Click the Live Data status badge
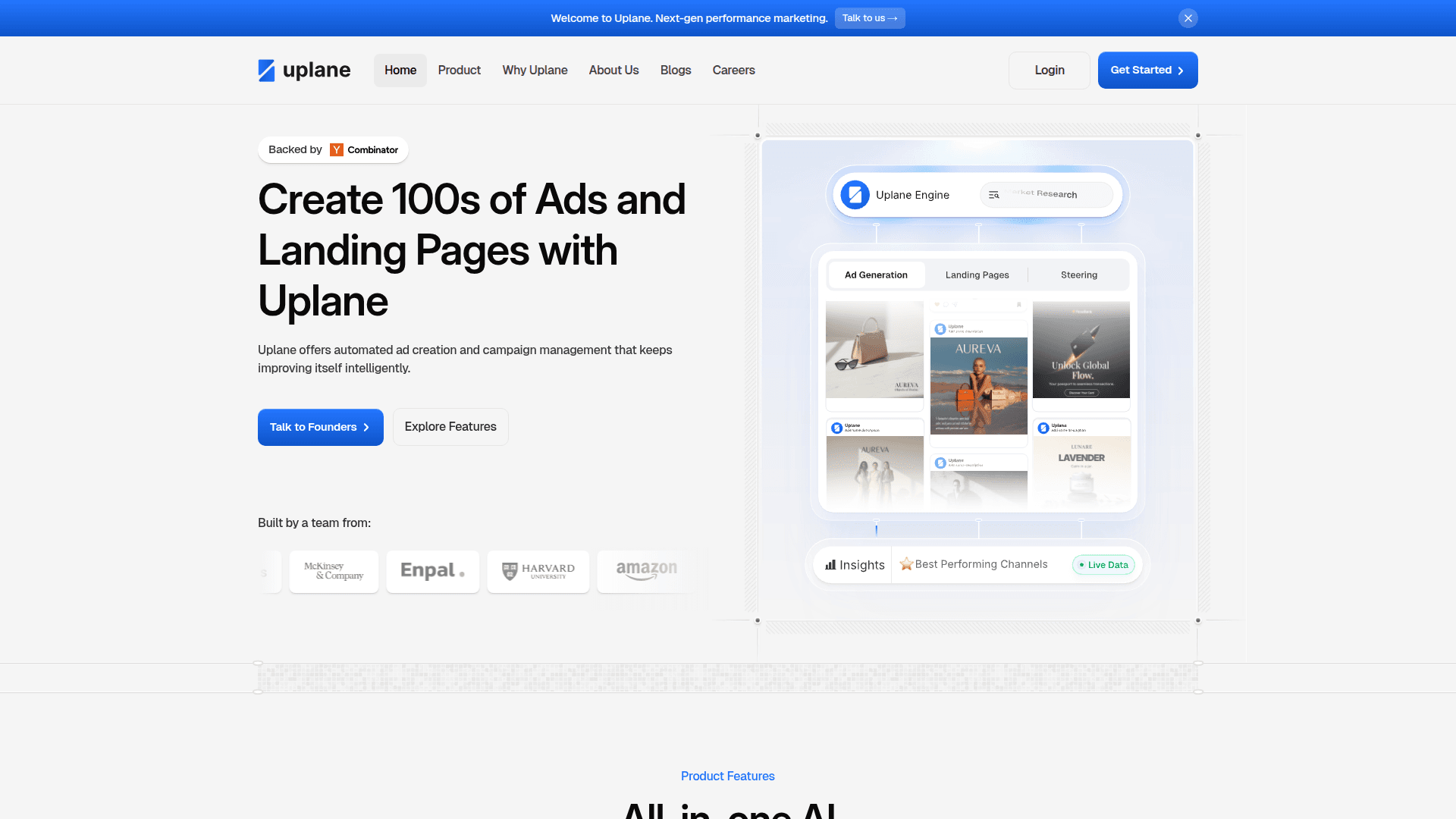The image size is (1456, 819). [x=1103, y=565]
